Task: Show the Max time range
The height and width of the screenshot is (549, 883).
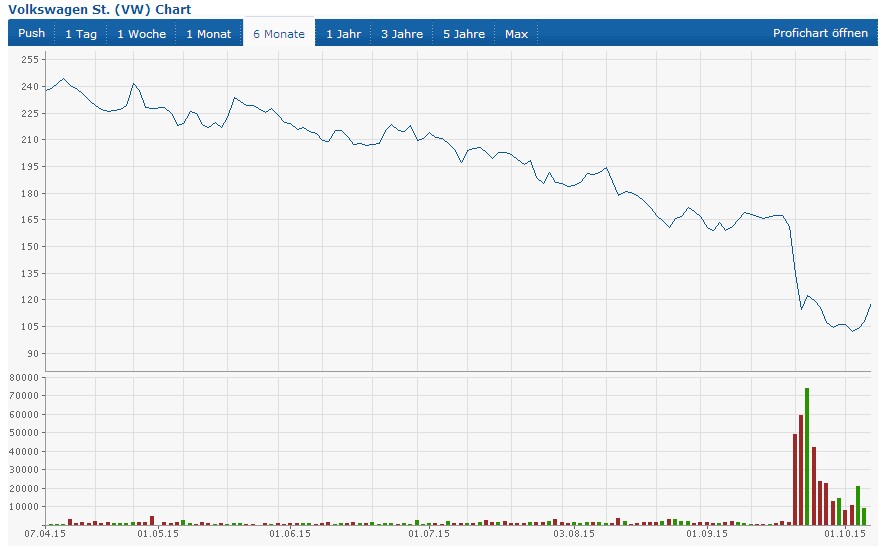Action: [516, 34]
